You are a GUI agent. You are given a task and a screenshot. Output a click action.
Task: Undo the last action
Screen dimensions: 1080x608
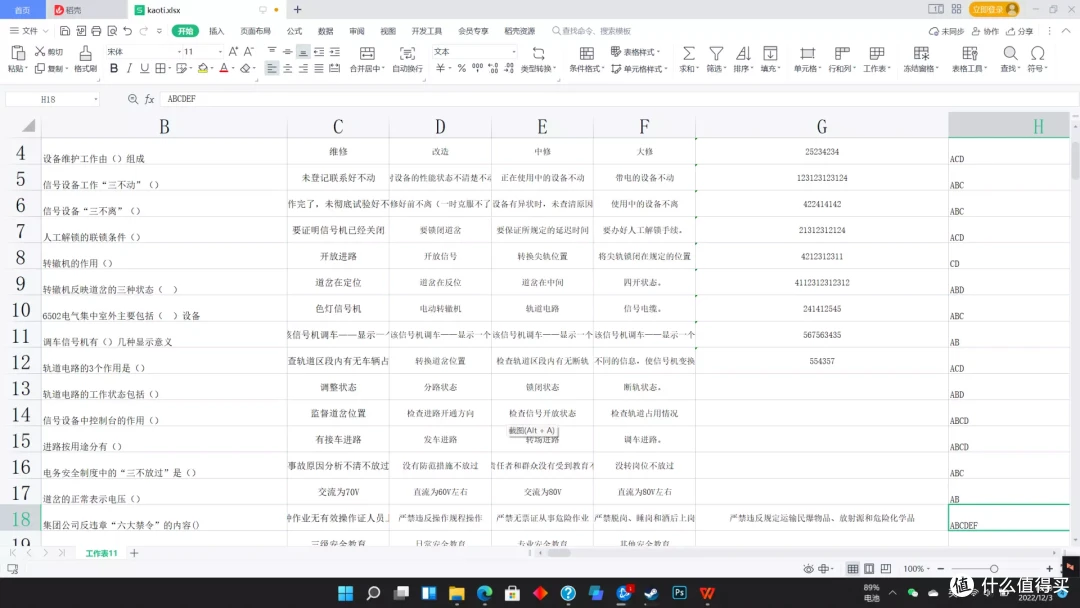[127, 31]
